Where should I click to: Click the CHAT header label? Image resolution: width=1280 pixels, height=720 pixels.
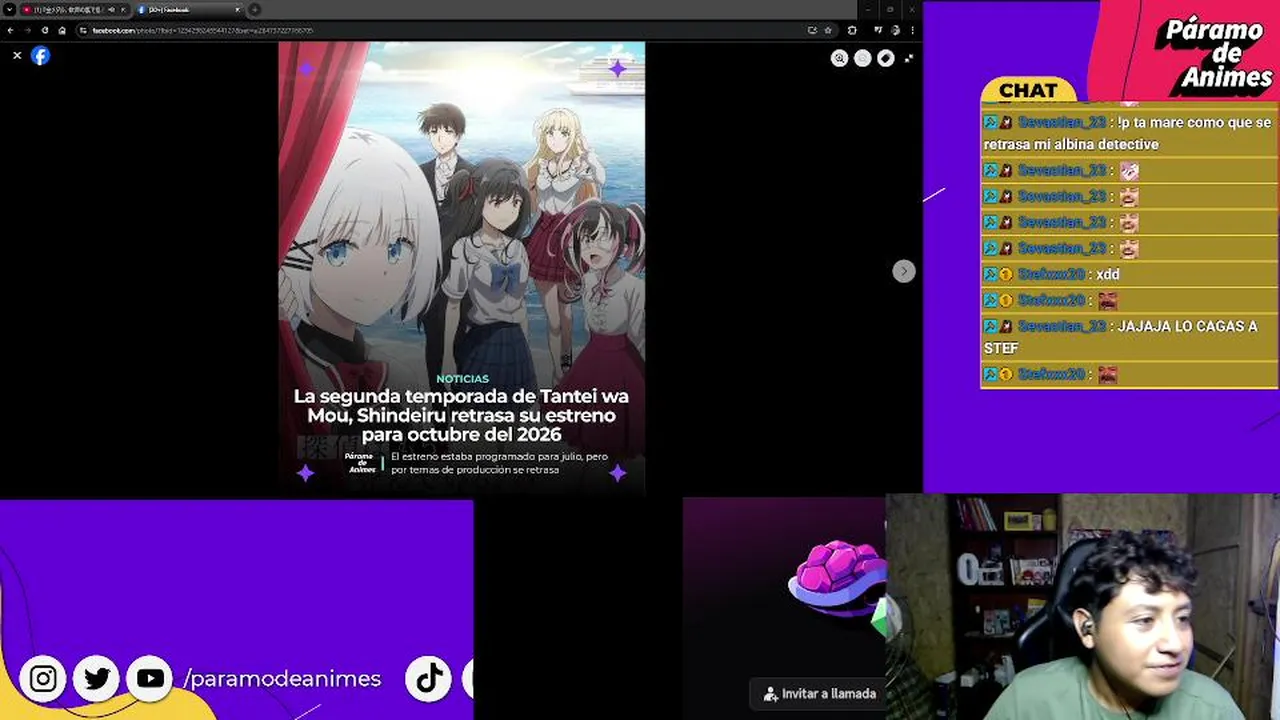1028,91
